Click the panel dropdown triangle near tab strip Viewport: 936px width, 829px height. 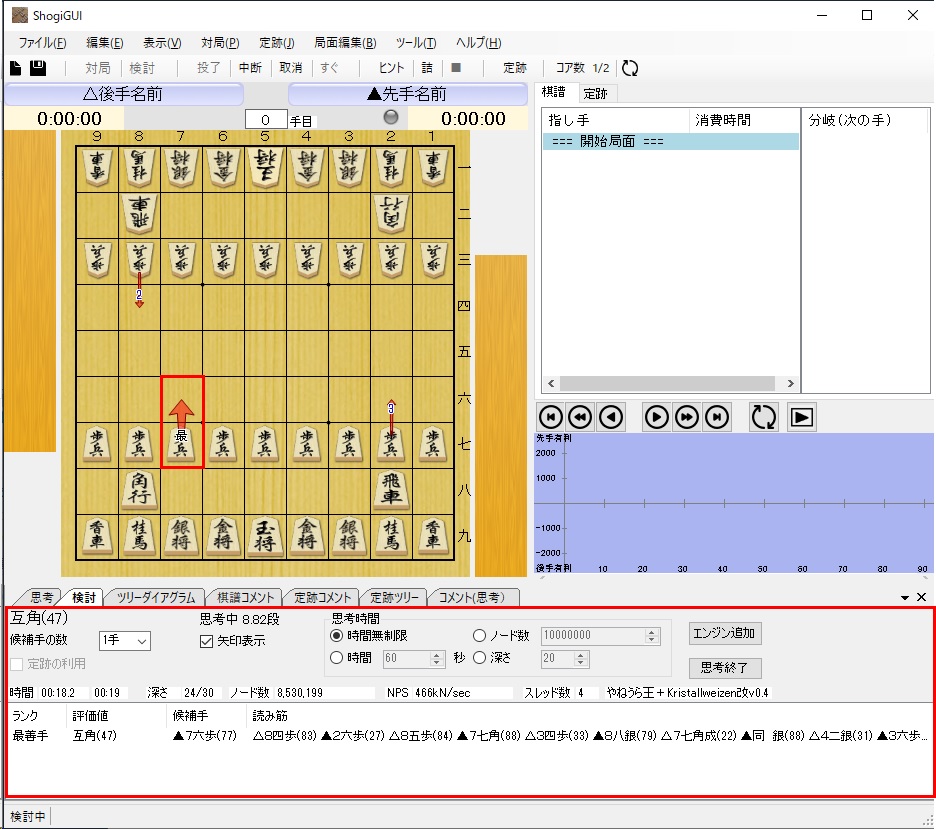(x=905, y=597)
